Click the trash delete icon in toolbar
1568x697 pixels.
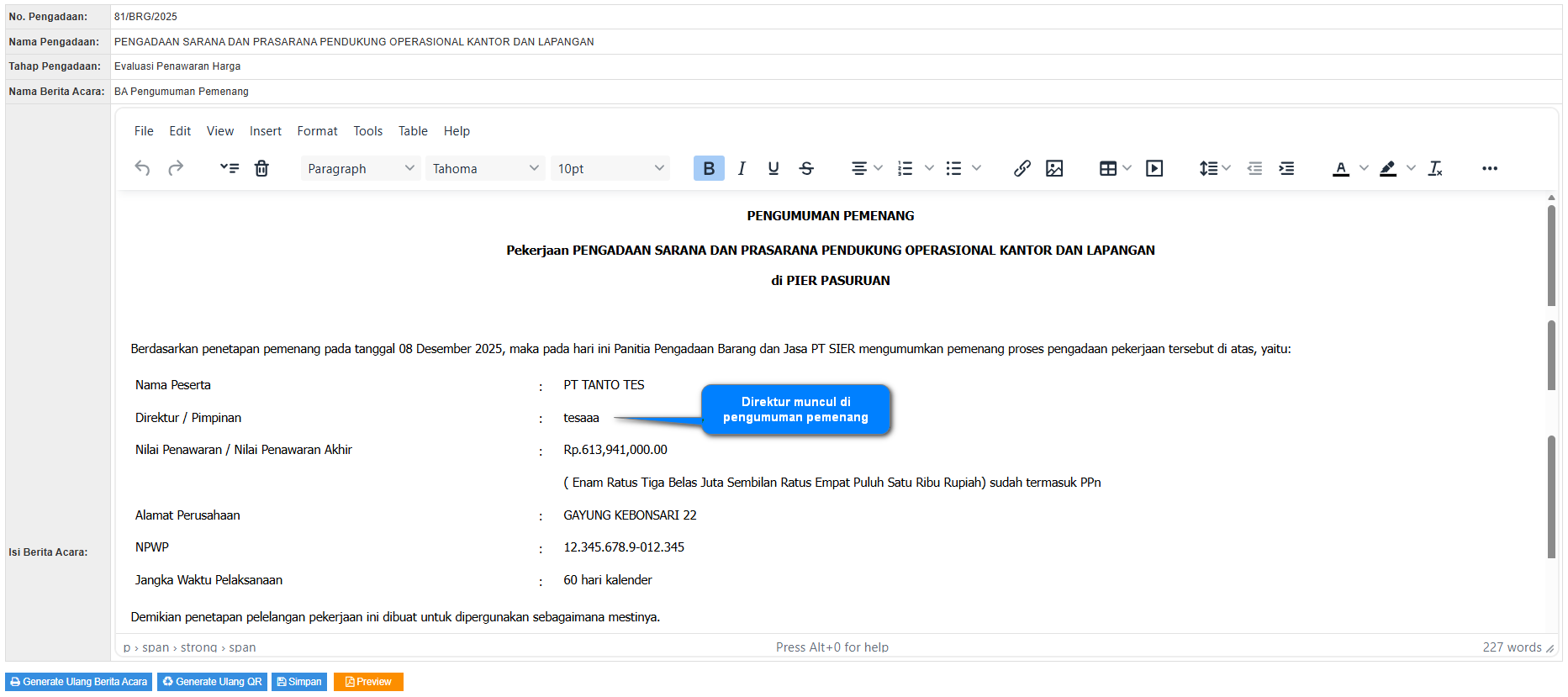261,168
